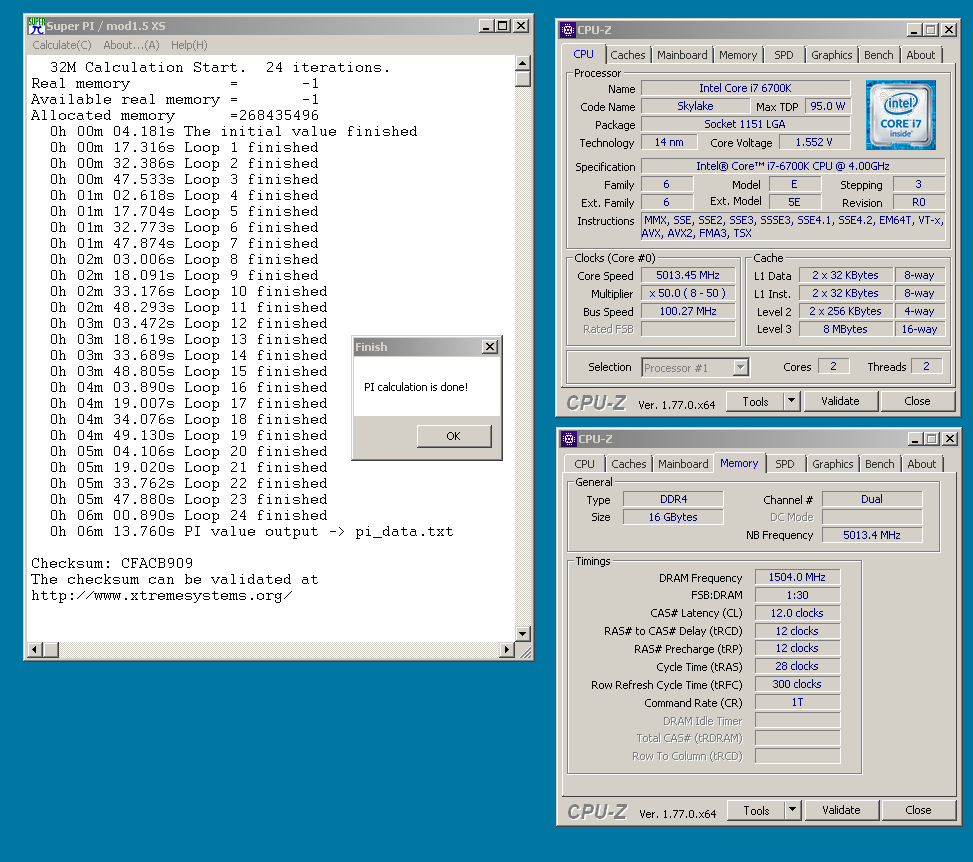The width and height of the screenshot is (973, 862).
Task: Click the FSB:DRAM ratio value 1:30
Action: [797, 595]
